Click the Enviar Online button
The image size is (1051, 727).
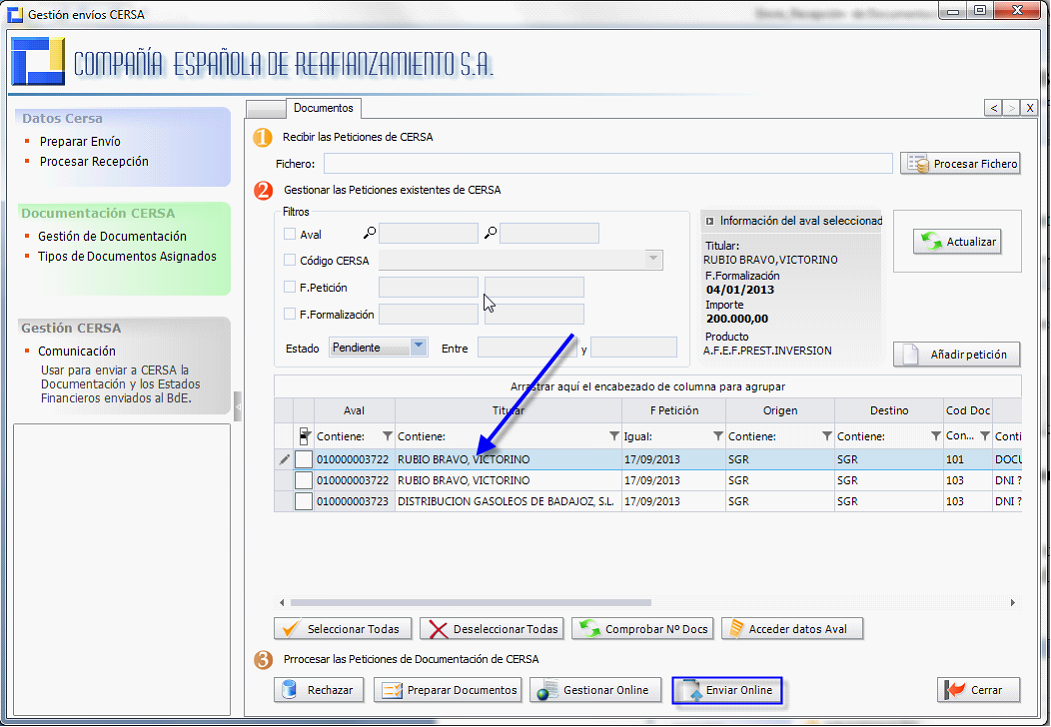(727, 689)
